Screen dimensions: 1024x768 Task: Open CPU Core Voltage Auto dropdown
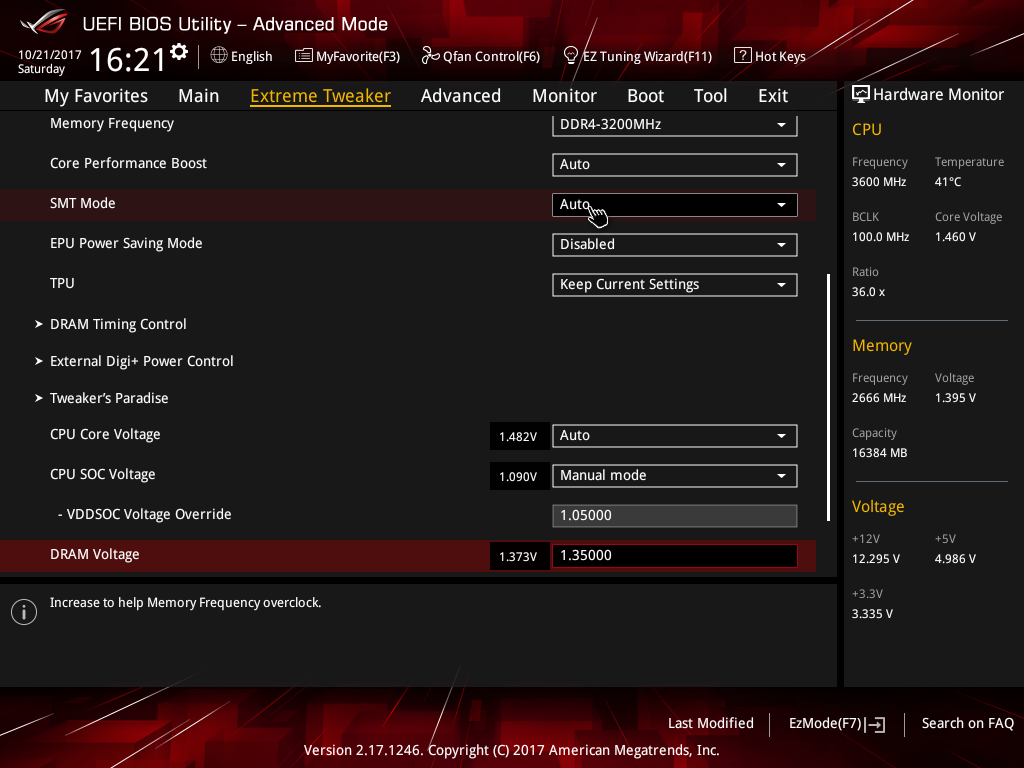(675, 436)
